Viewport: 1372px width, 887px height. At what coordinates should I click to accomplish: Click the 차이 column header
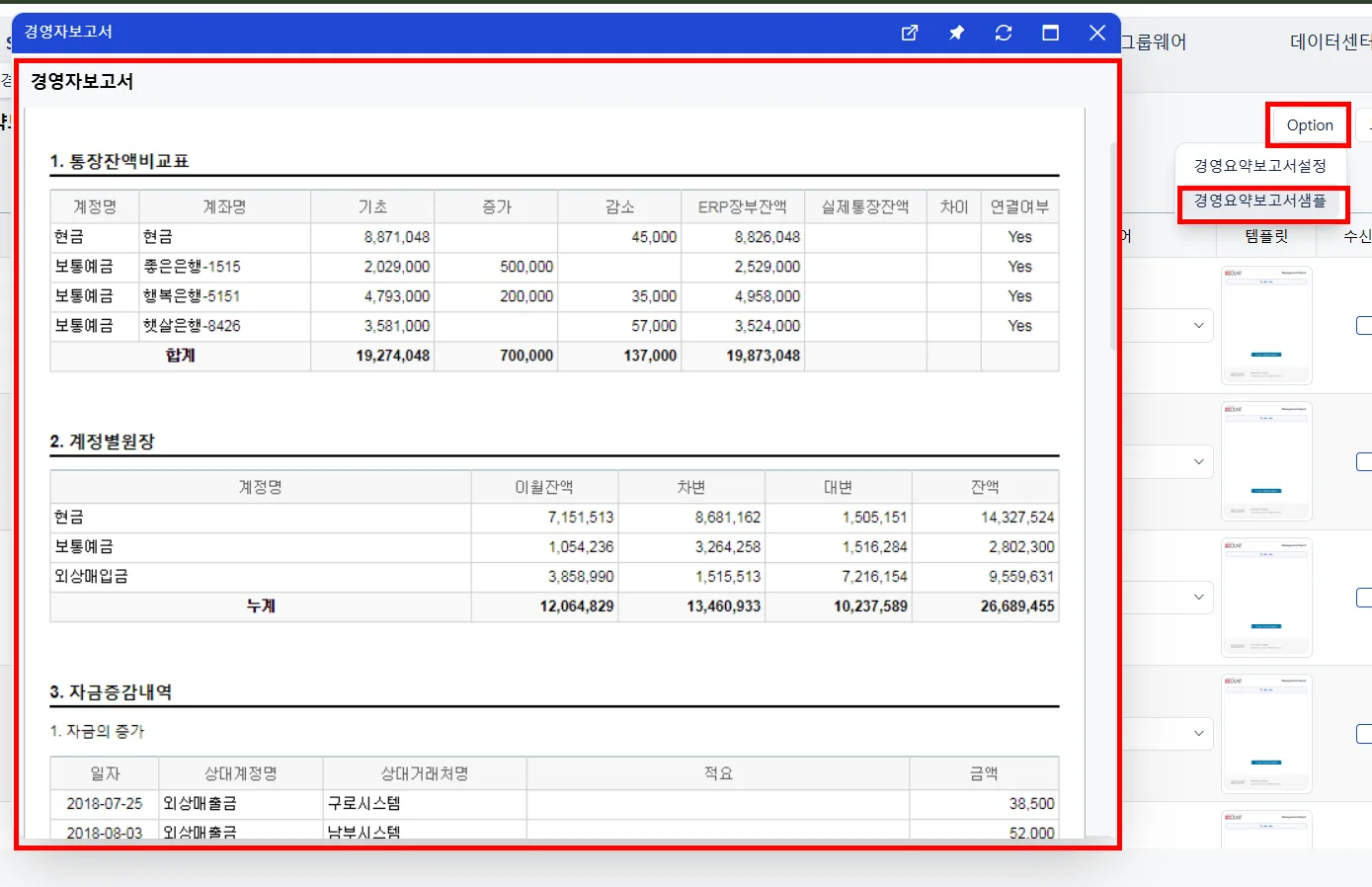(x=953, y=206)
